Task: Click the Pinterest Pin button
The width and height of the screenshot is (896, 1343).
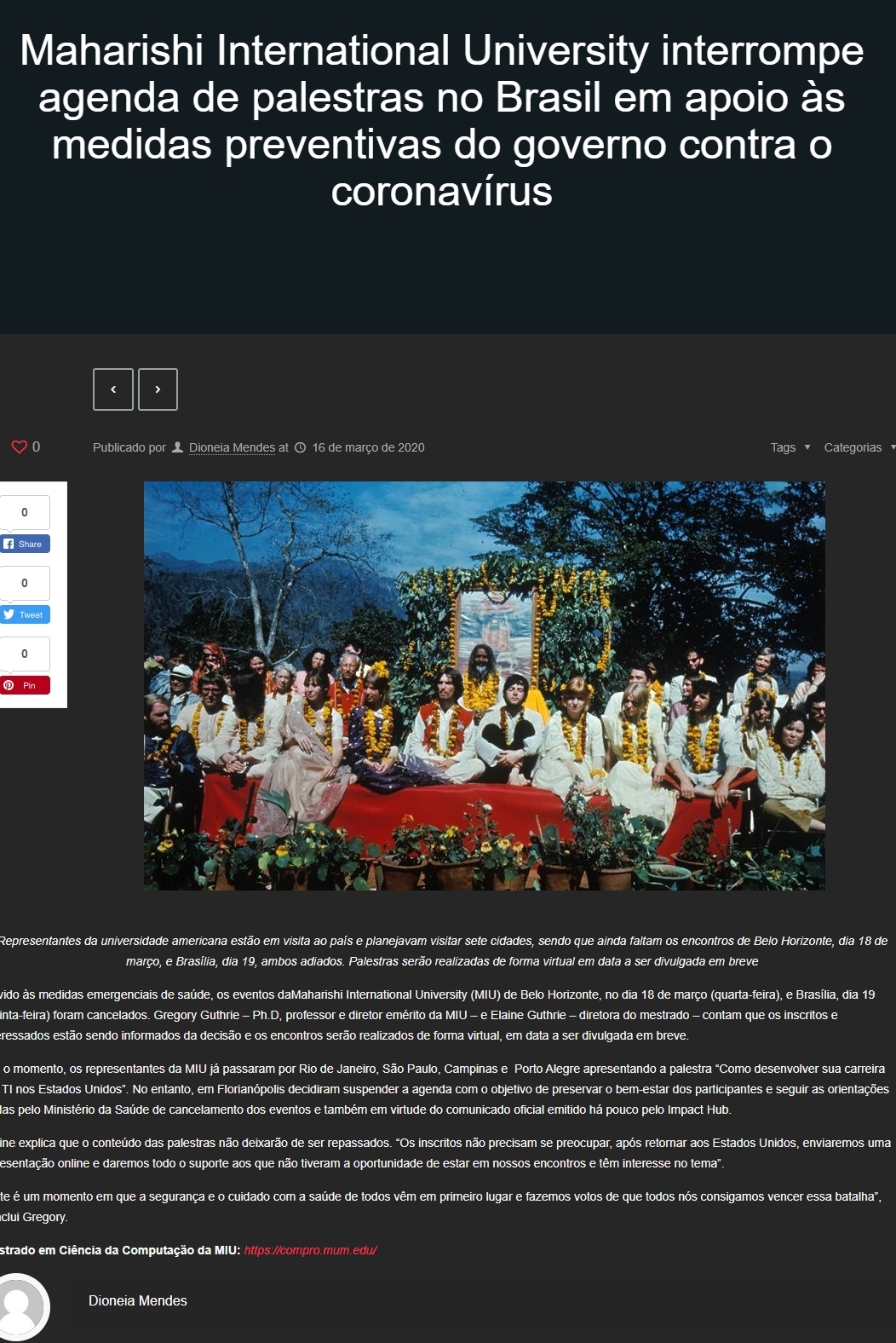Action: point(24,685)
